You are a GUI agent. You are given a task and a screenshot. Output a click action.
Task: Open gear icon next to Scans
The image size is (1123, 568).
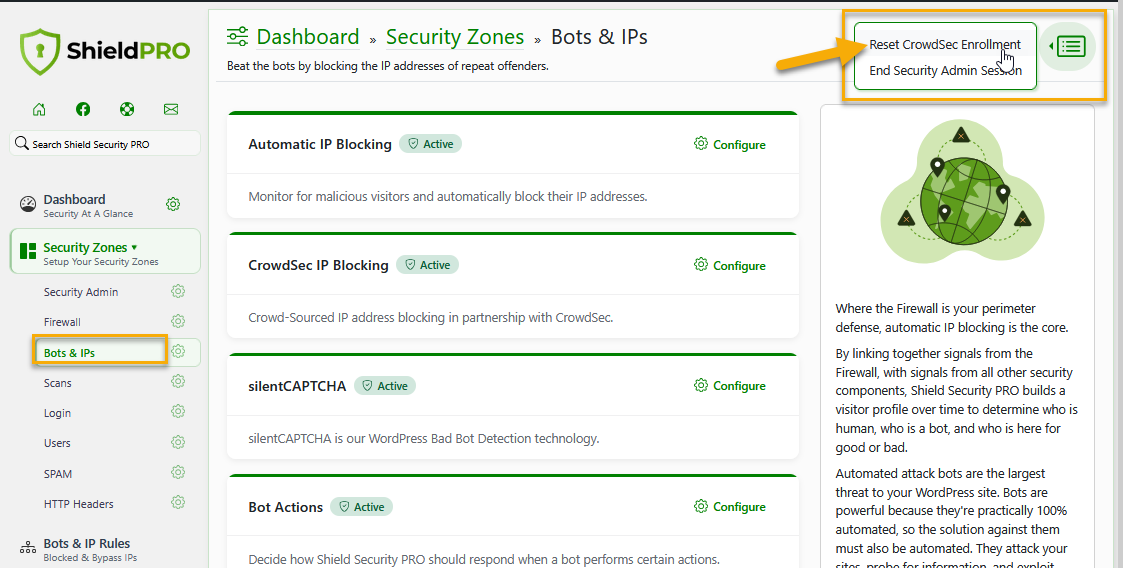pyautogui.click(x=178, y=381)
